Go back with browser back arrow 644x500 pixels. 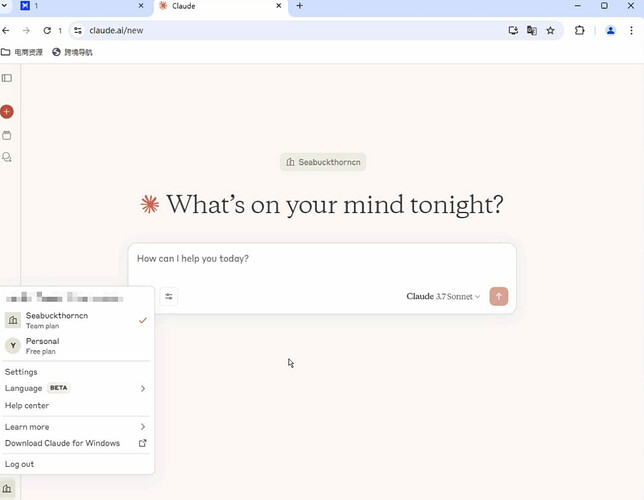click(x=6, y=30)
